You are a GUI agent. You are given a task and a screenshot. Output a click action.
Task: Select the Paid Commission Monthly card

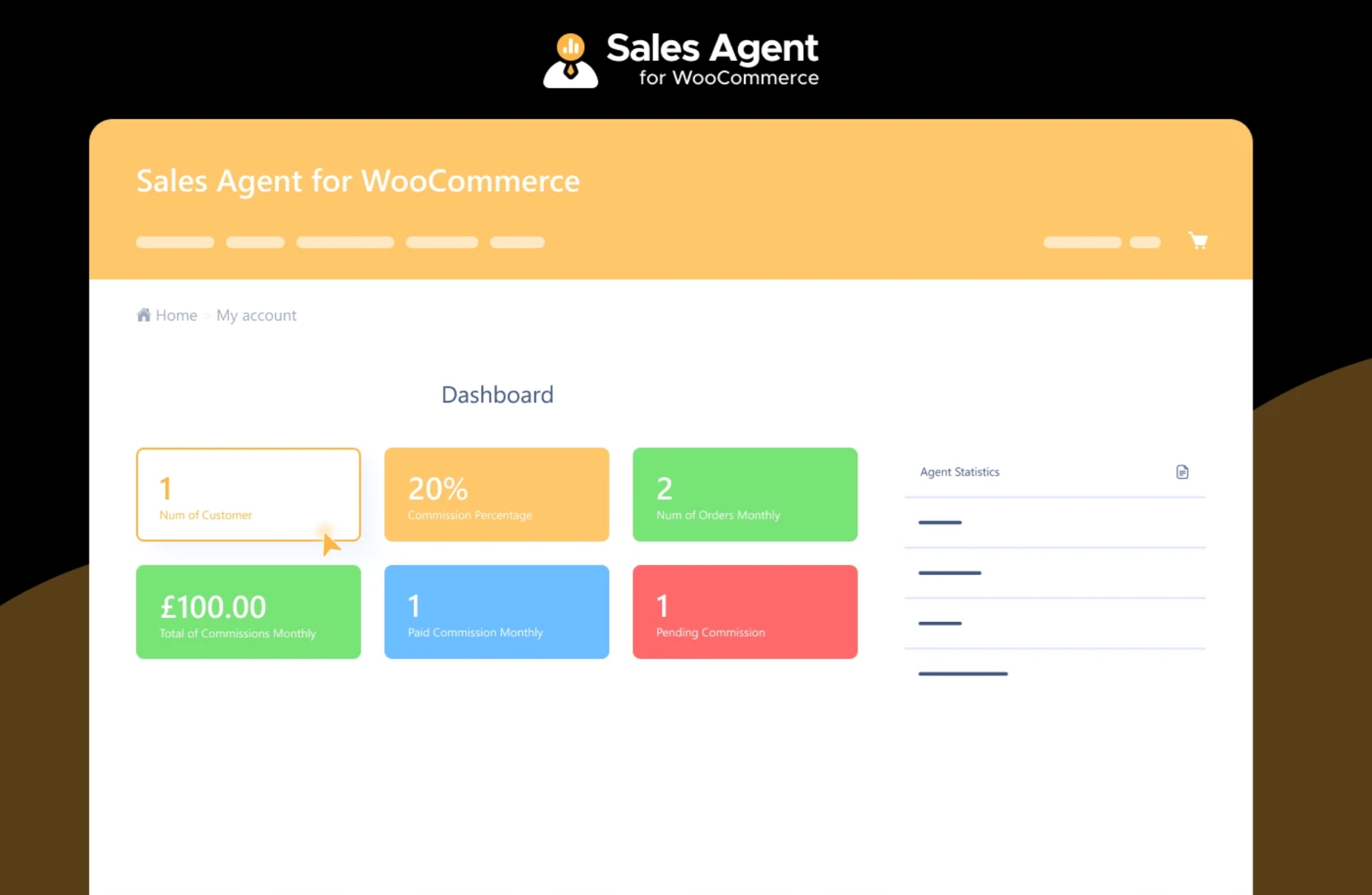497,612
